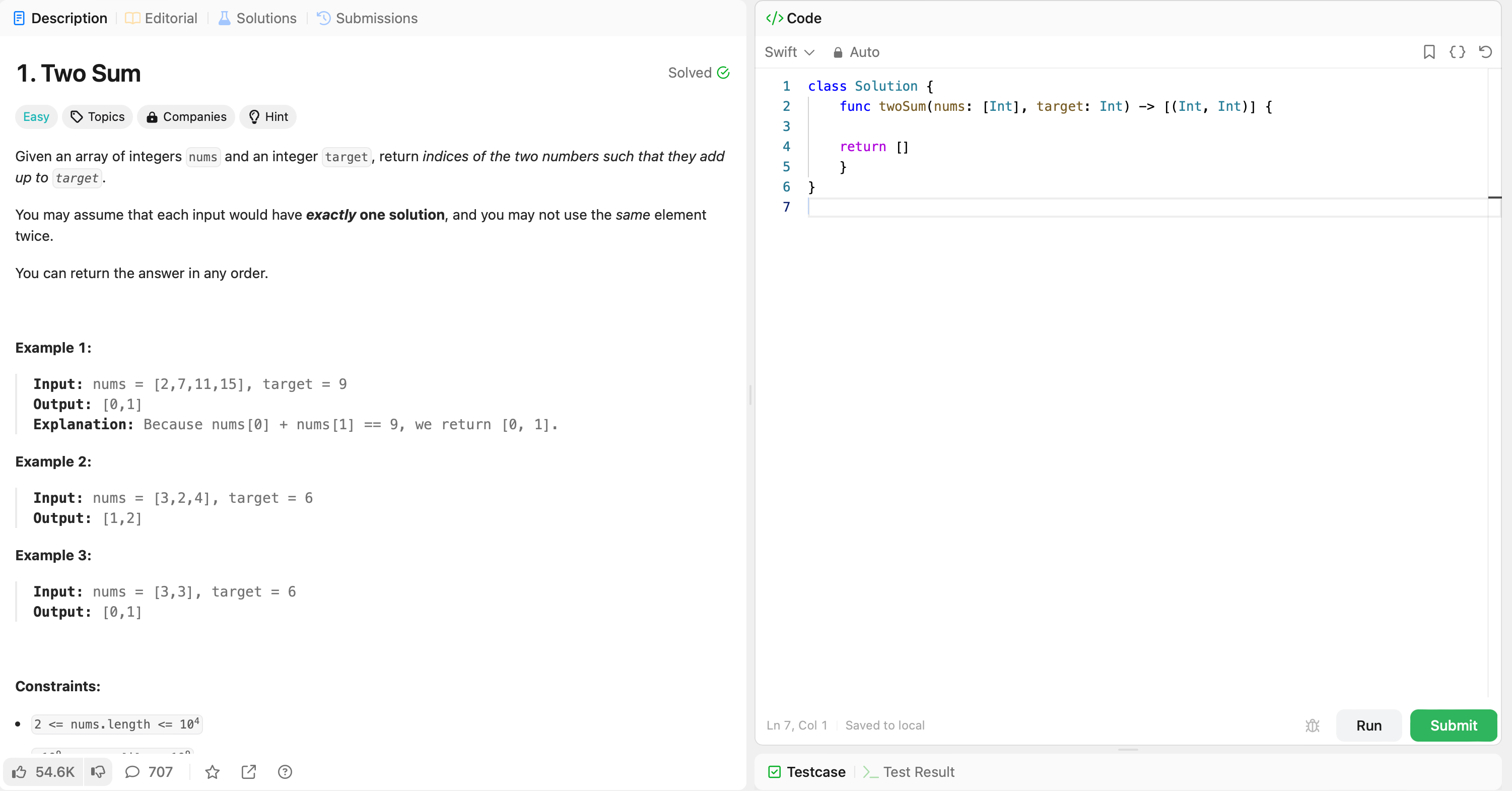The image size is (1512, 791).
Task: Open the 707 comments
Action: click(149, 772)
